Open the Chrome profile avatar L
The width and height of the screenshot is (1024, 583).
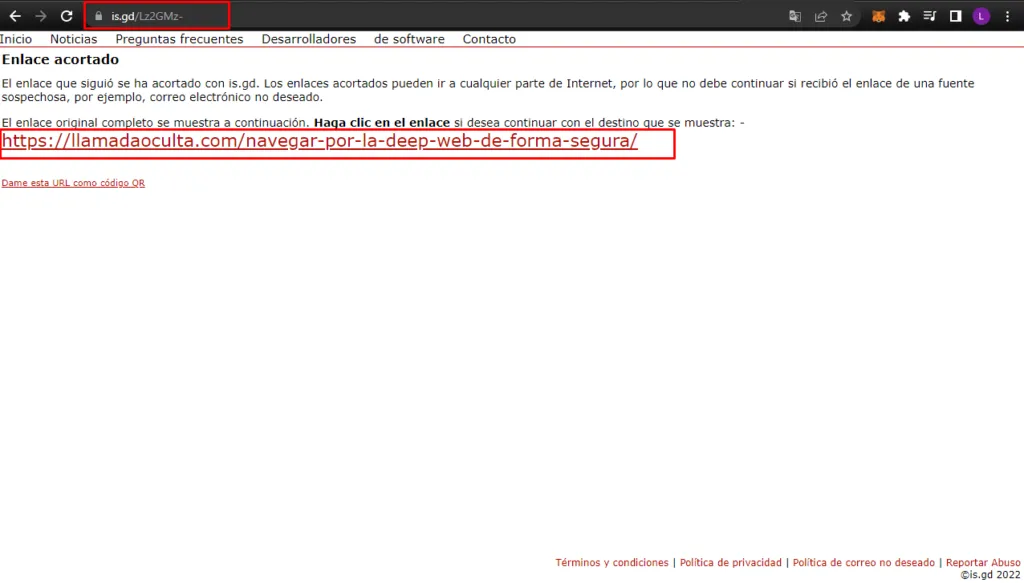coord(981,15)
